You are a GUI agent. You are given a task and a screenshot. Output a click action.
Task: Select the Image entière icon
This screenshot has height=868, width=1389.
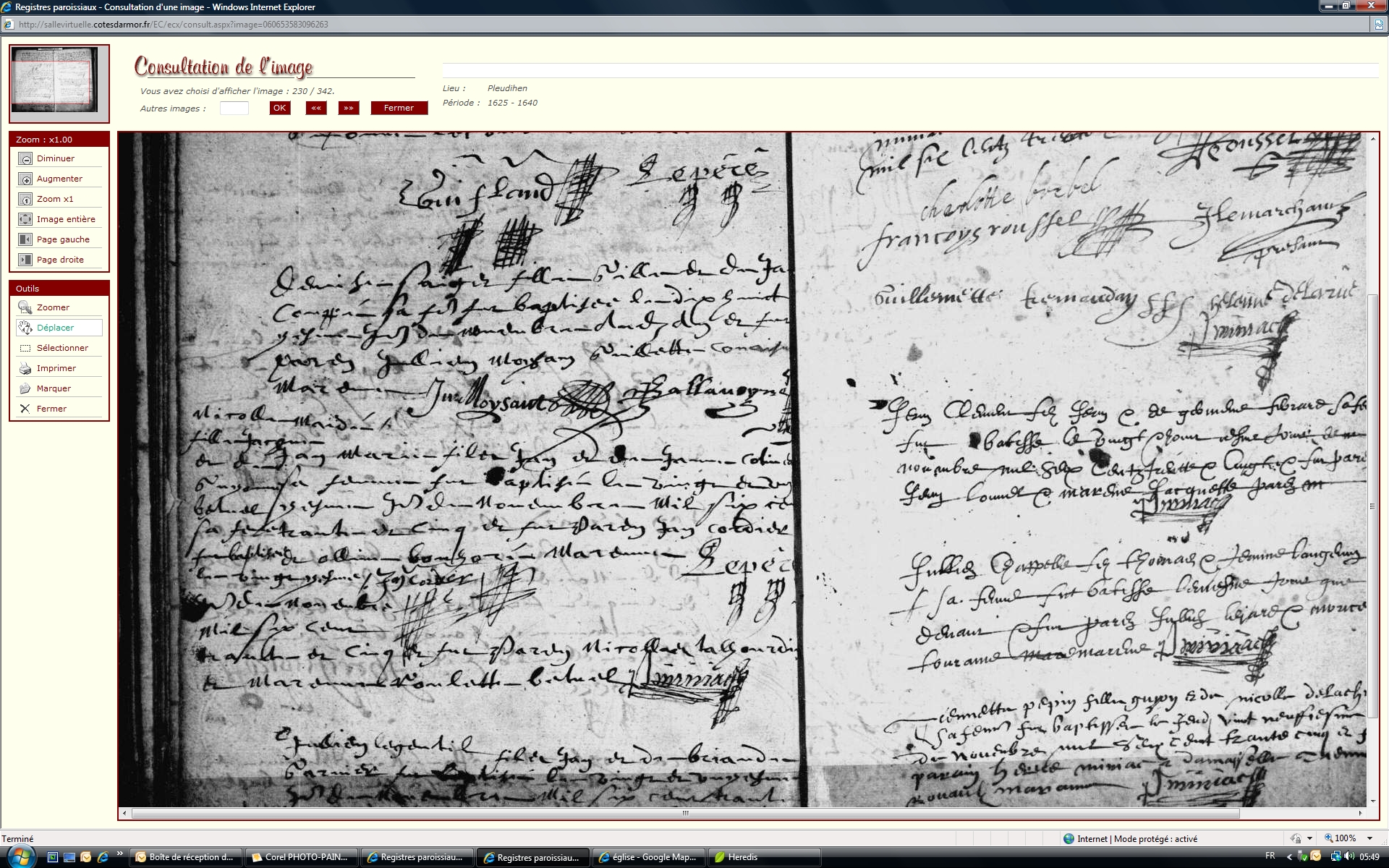coord(25,219)
